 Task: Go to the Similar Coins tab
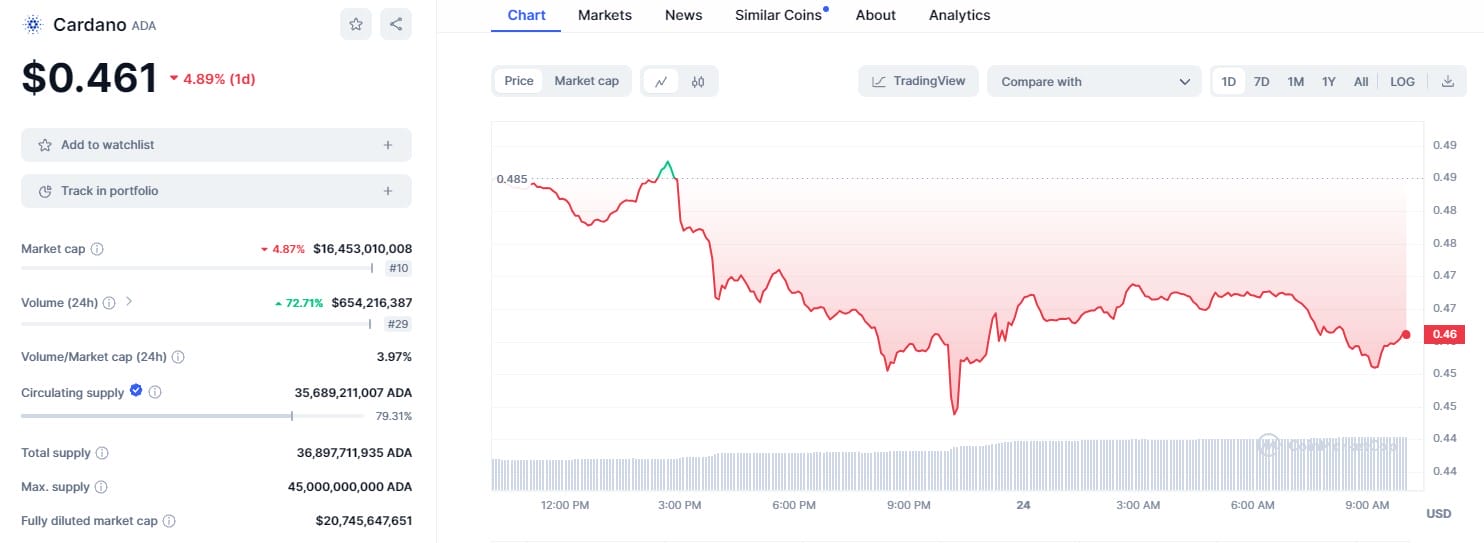click(778, 15)
